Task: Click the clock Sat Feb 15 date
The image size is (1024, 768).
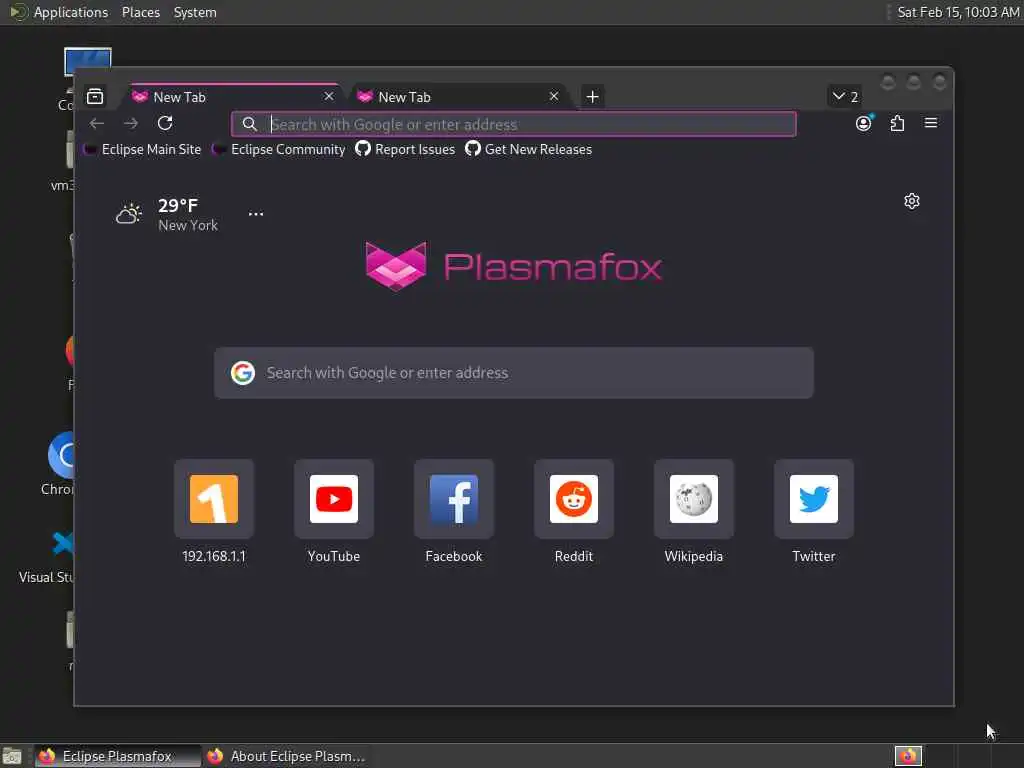Action: pyautogui.click(x=957, y=12)
